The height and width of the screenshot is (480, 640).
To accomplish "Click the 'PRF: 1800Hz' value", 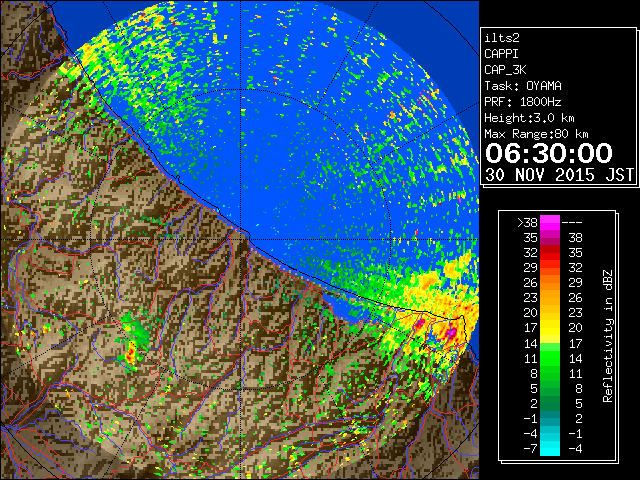I will tap(523, 102).
